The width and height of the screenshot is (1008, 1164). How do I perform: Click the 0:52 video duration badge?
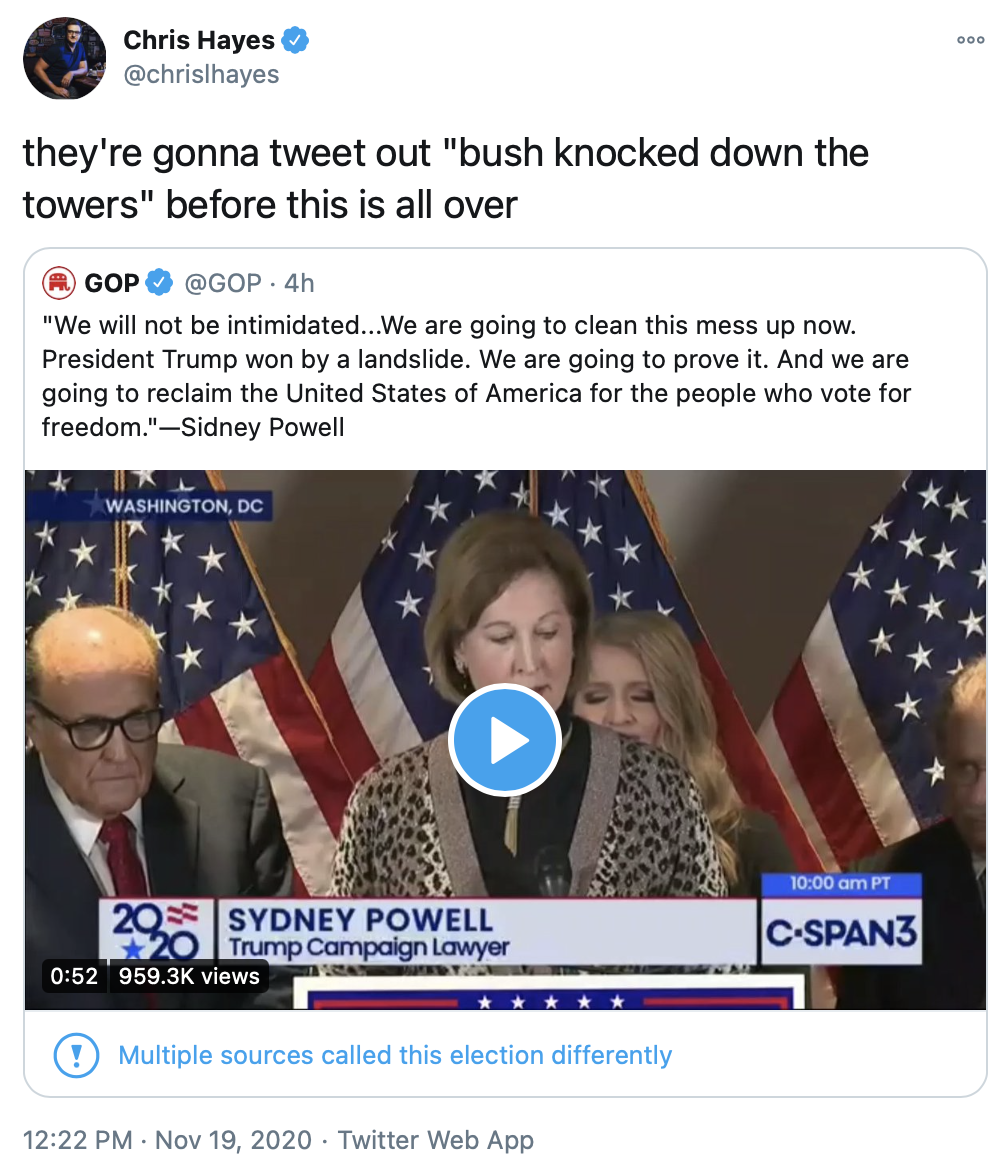click(73, 976)
